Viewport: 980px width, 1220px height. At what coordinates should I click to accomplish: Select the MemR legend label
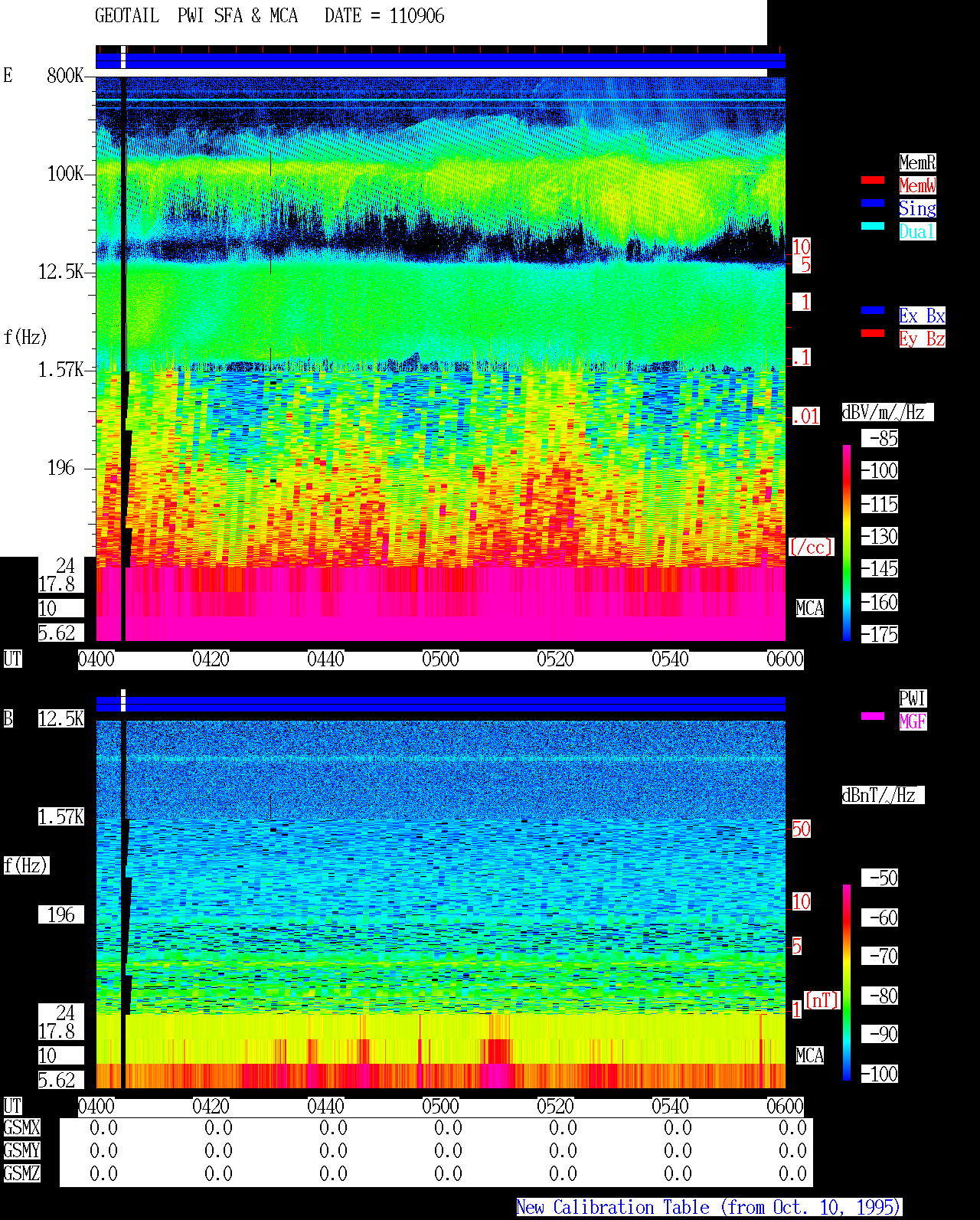click(x=917, y=162)
